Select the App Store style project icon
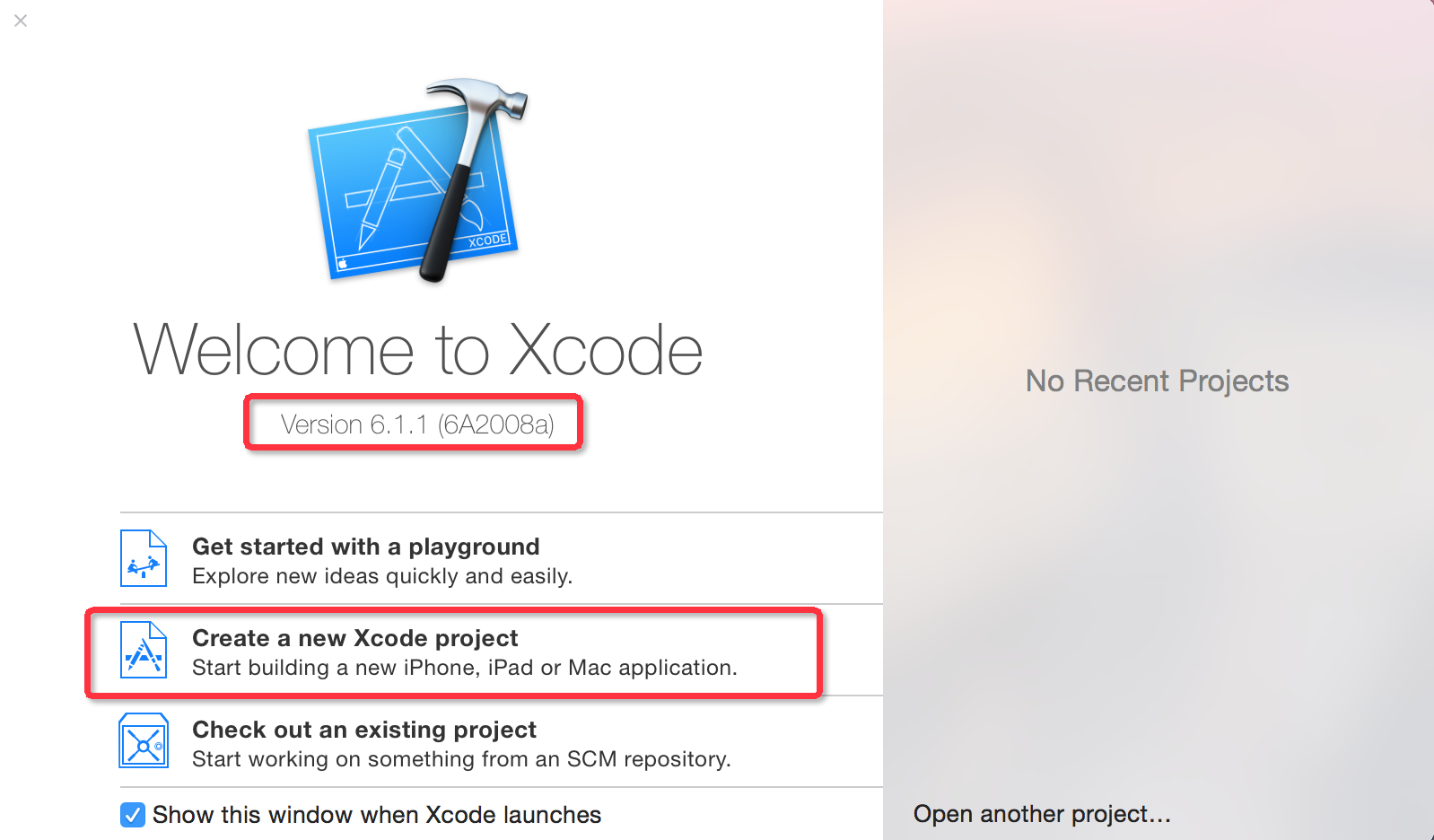The width and height of the screenshot is (1434, 840). pyautogui.click(x=143, y=651)
